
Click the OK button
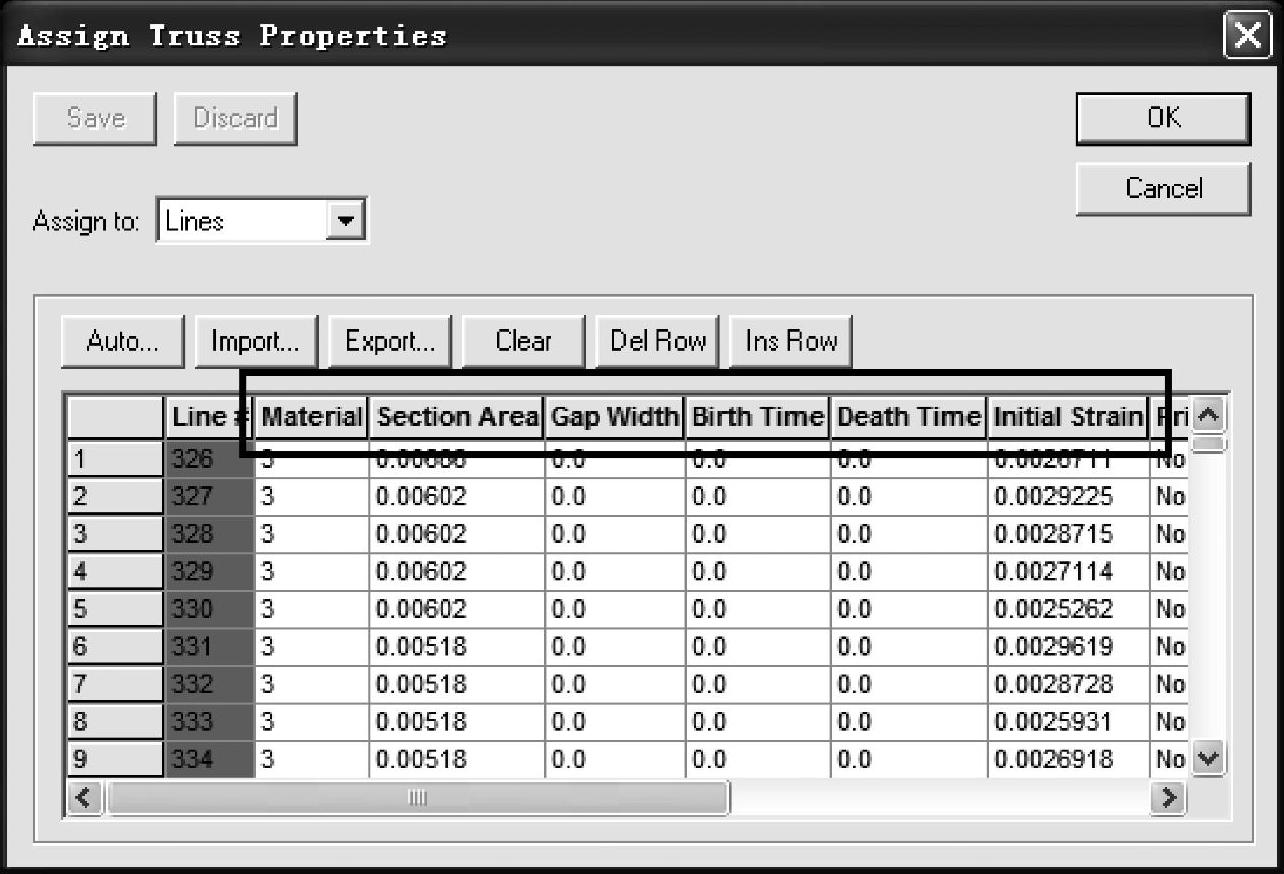(x=1163, y=119)
